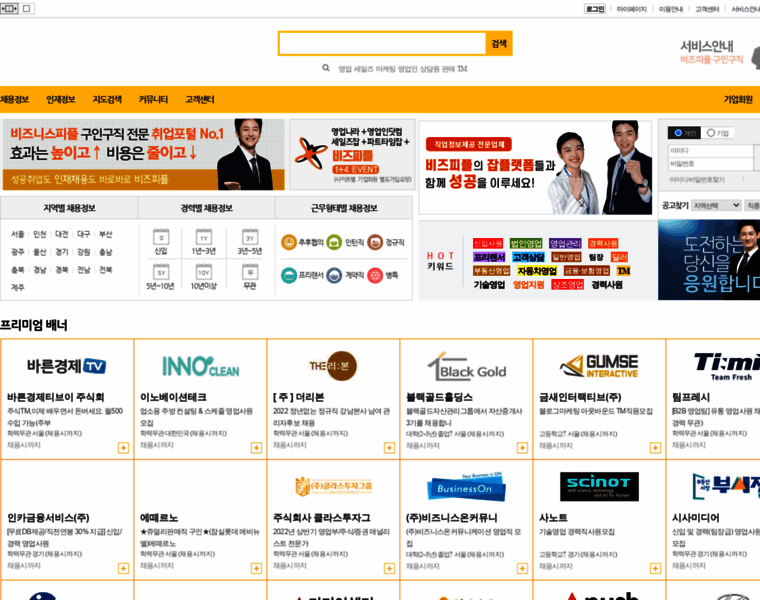Click the 서울 region link
The height and width of the screenshot is (600, 760).
pos(17,234)
